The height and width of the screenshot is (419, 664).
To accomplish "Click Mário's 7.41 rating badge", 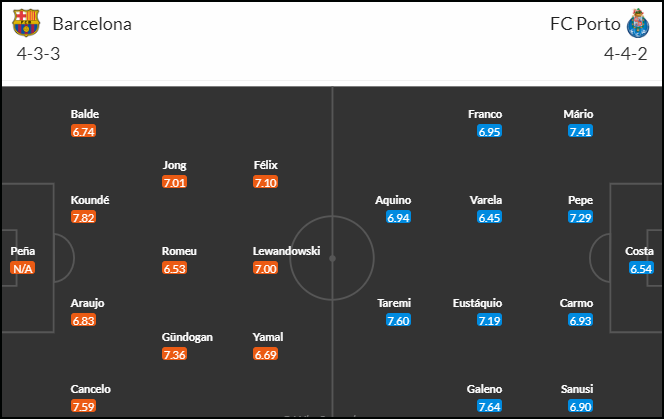I will click(580, 131).
